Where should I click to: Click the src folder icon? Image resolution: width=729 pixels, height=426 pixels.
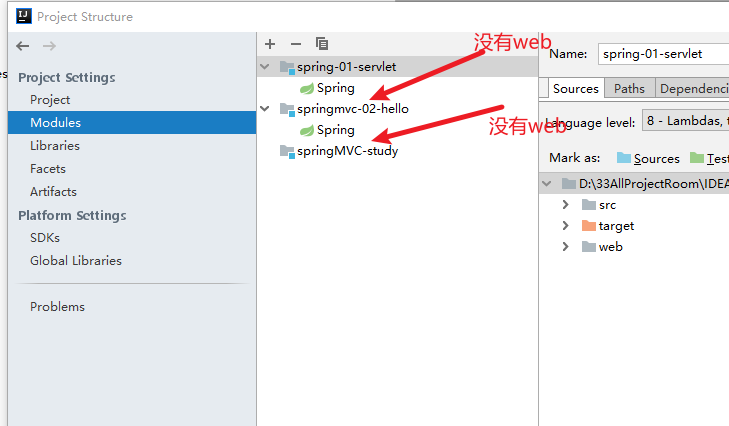(589, 205)
